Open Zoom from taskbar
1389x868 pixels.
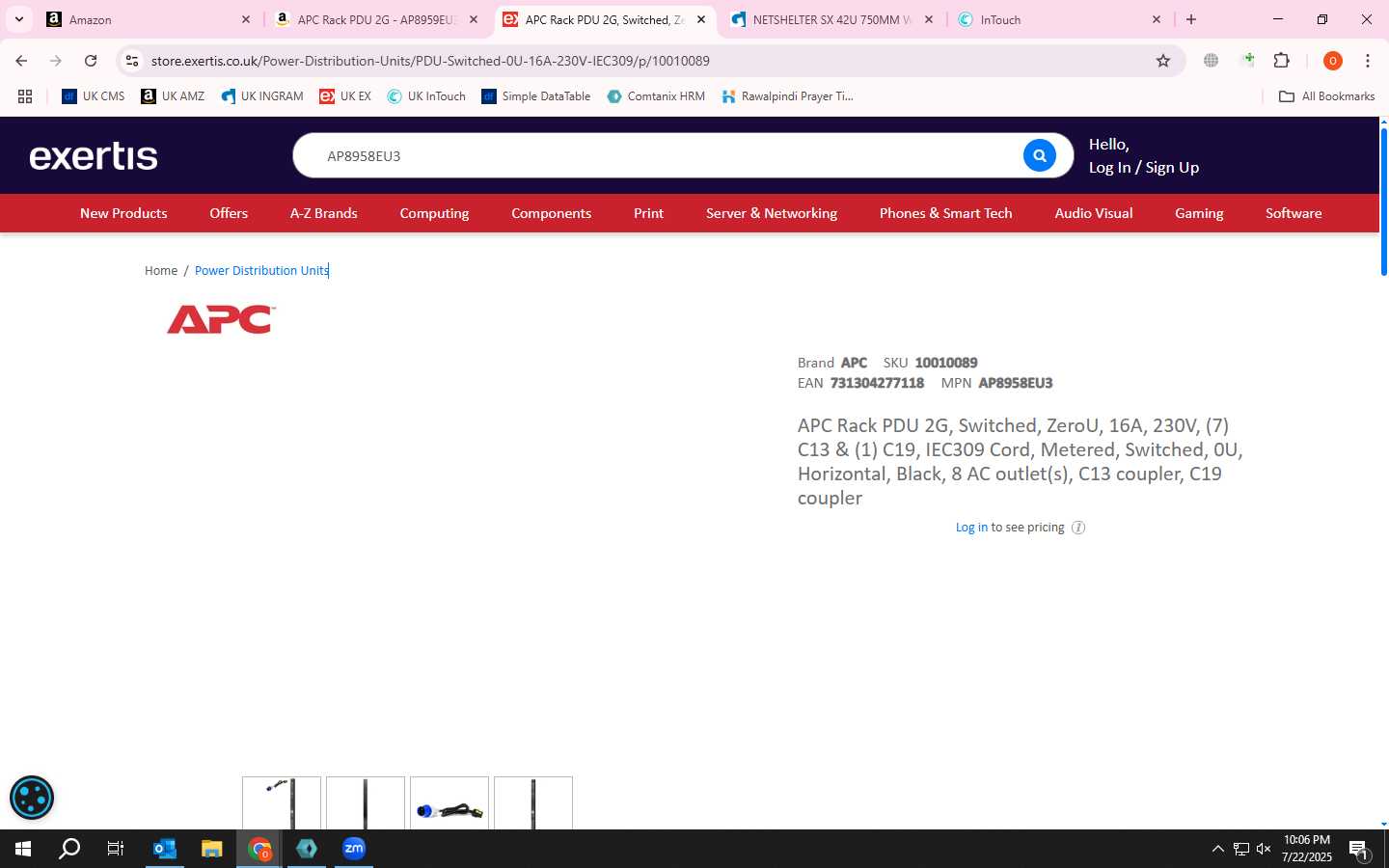pyautogui.click(x=354, y=849)
